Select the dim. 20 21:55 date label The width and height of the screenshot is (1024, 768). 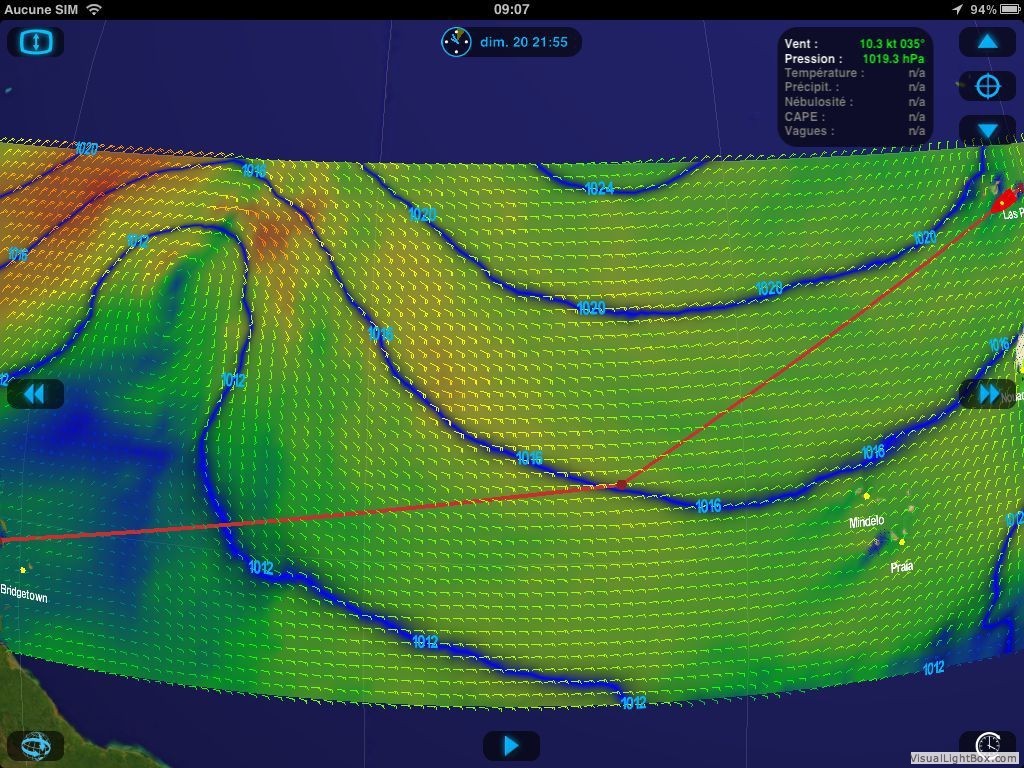pos(524,42)
